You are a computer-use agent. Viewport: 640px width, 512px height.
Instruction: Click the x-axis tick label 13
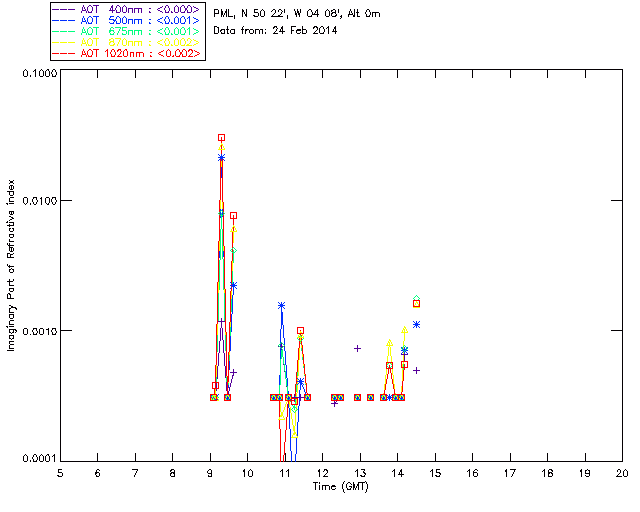click(360, 473)
